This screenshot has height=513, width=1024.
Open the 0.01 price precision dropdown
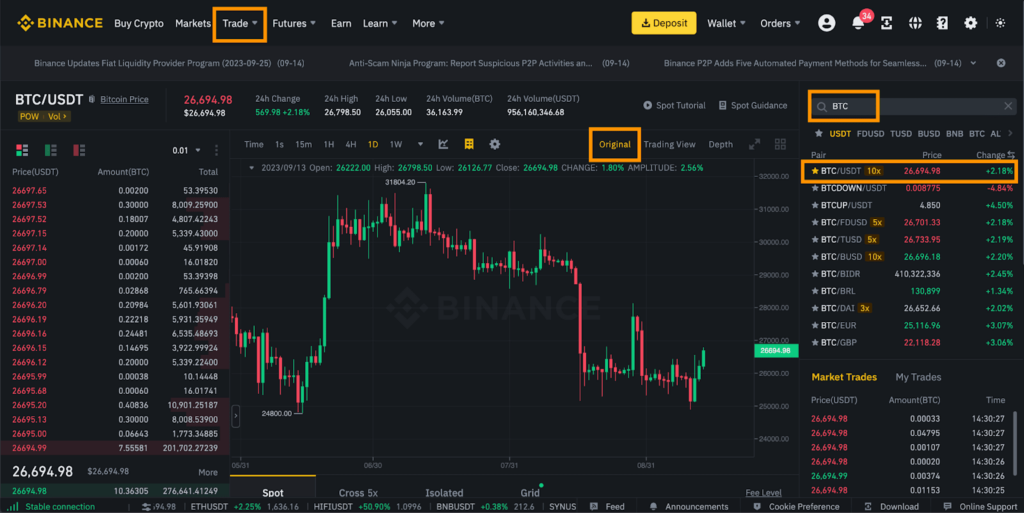tap(187, 150)
